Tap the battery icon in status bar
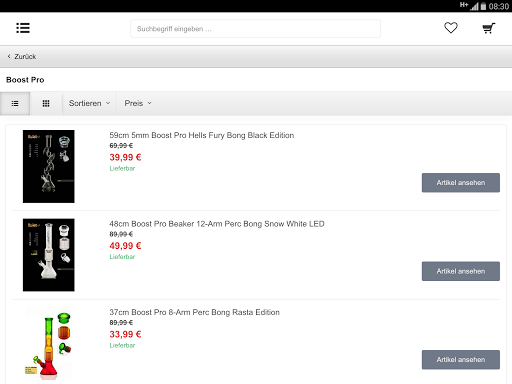 tap(483, 6)
